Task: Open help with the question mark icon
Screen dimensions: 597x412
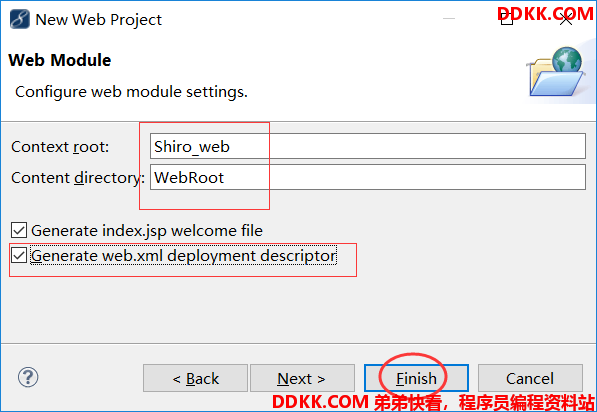Action: [x=28, y=377]
